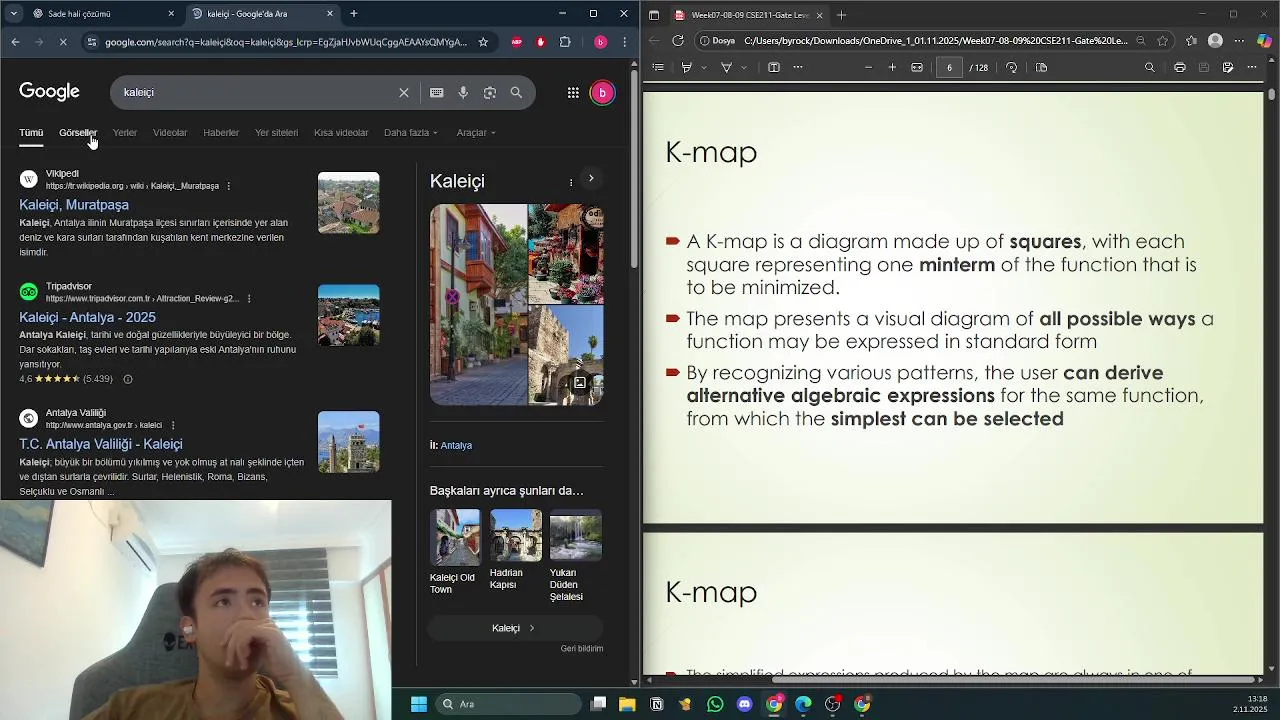This screenshot has height=720, width=1280.
Task: Open the Google account avatar on the page
Action: click(x=602, y=92)
